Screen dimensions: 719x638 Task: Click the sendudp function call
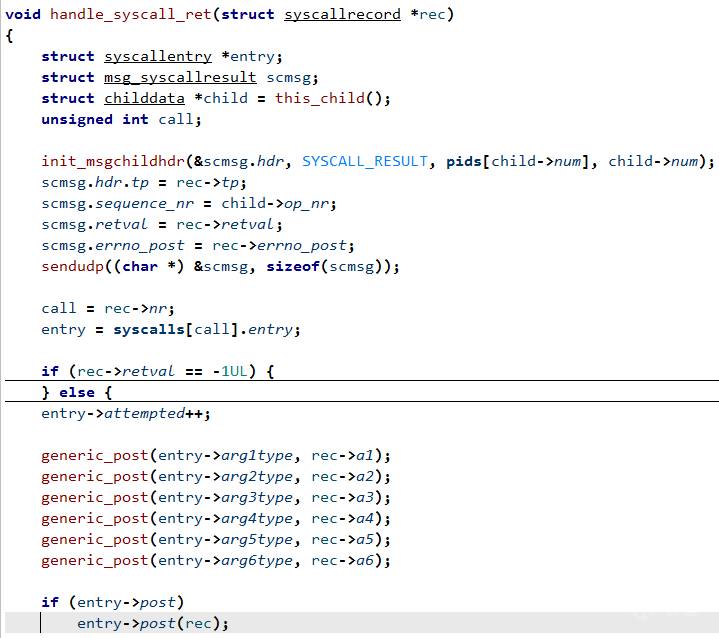click(72, 266)
